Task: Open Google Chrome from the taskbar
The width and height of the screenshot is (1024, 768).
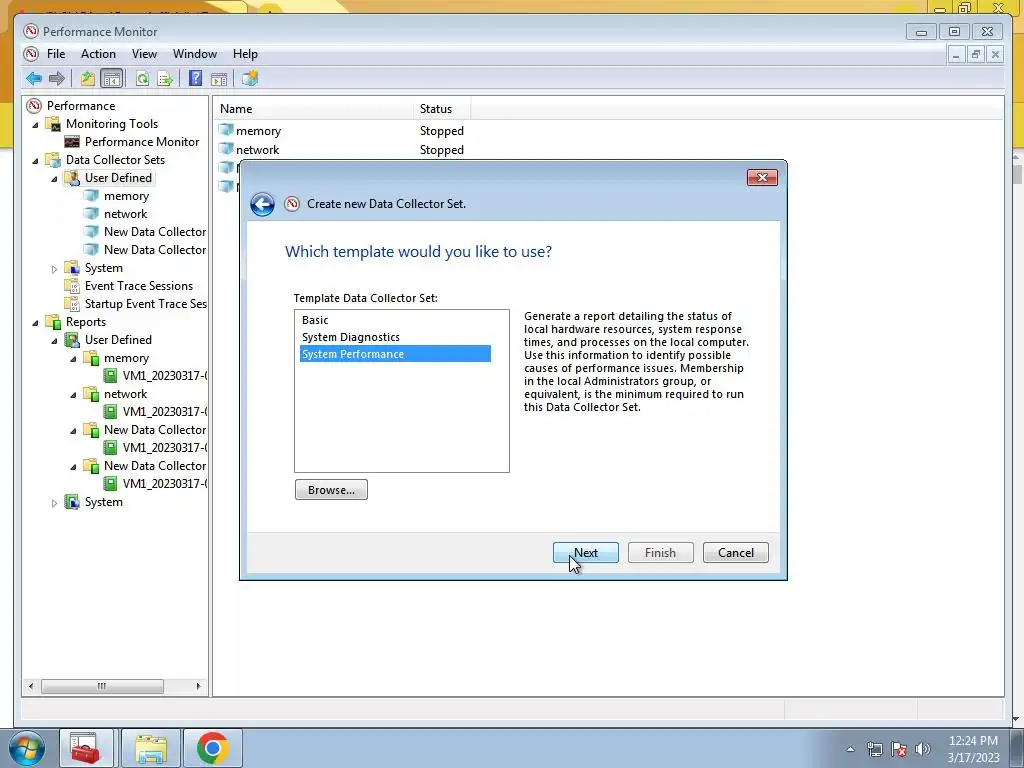Action: click(212, 748)
